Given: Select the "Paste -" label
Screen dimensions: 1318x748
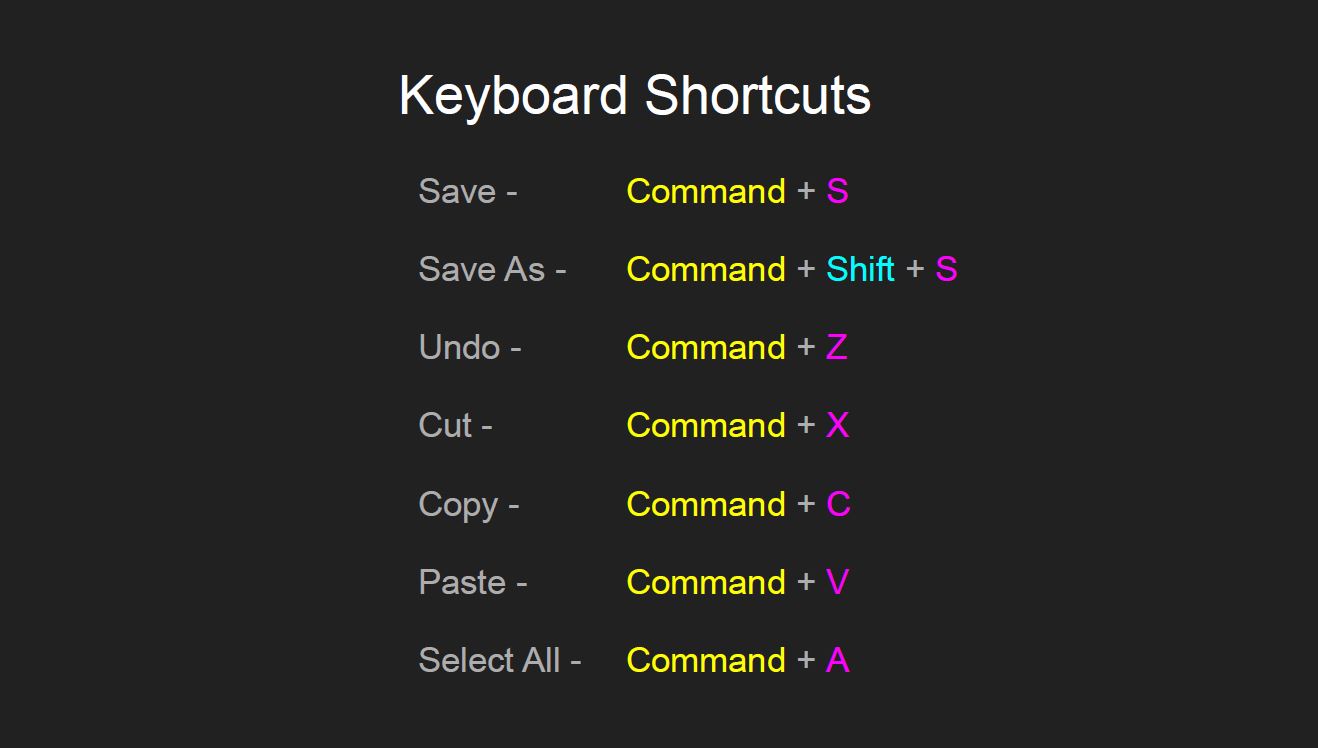Looking at the screenshot, I should pyautogui.click(x=472, y=582).
